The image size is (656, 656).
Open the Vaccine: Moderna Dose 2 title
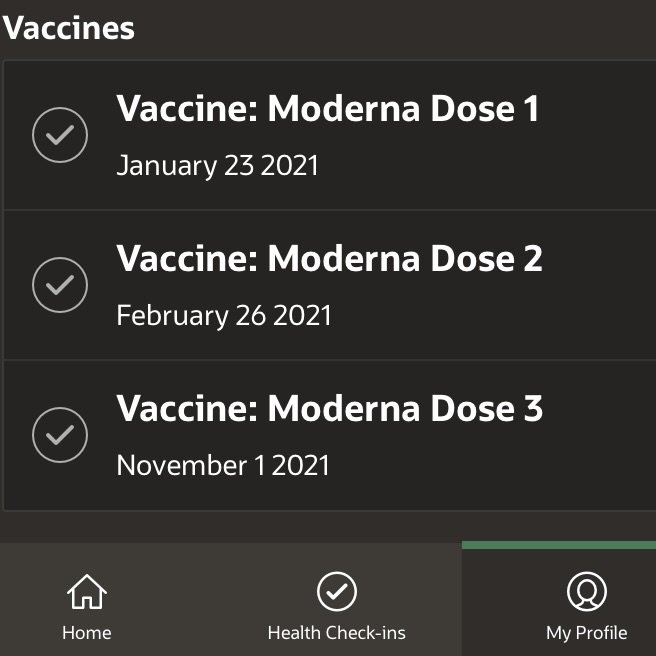(329, 258)
